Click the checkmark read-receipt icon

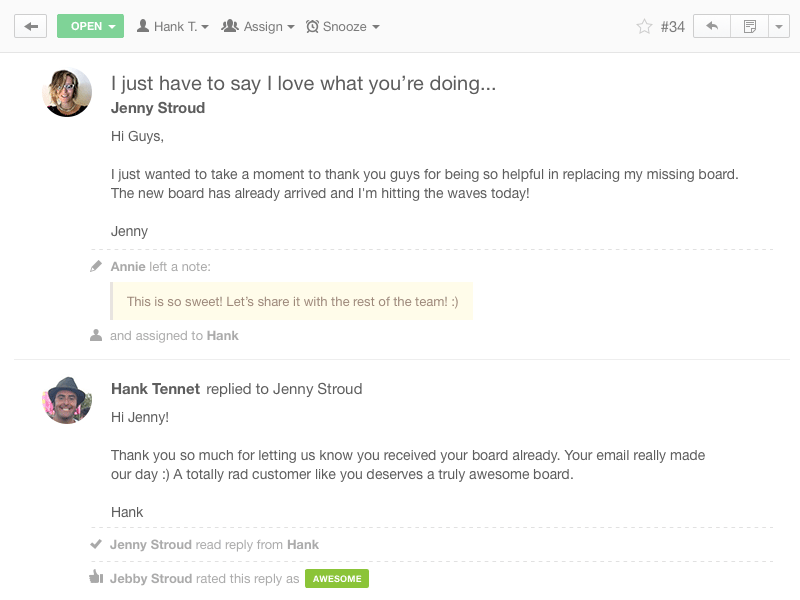[96, 544]
